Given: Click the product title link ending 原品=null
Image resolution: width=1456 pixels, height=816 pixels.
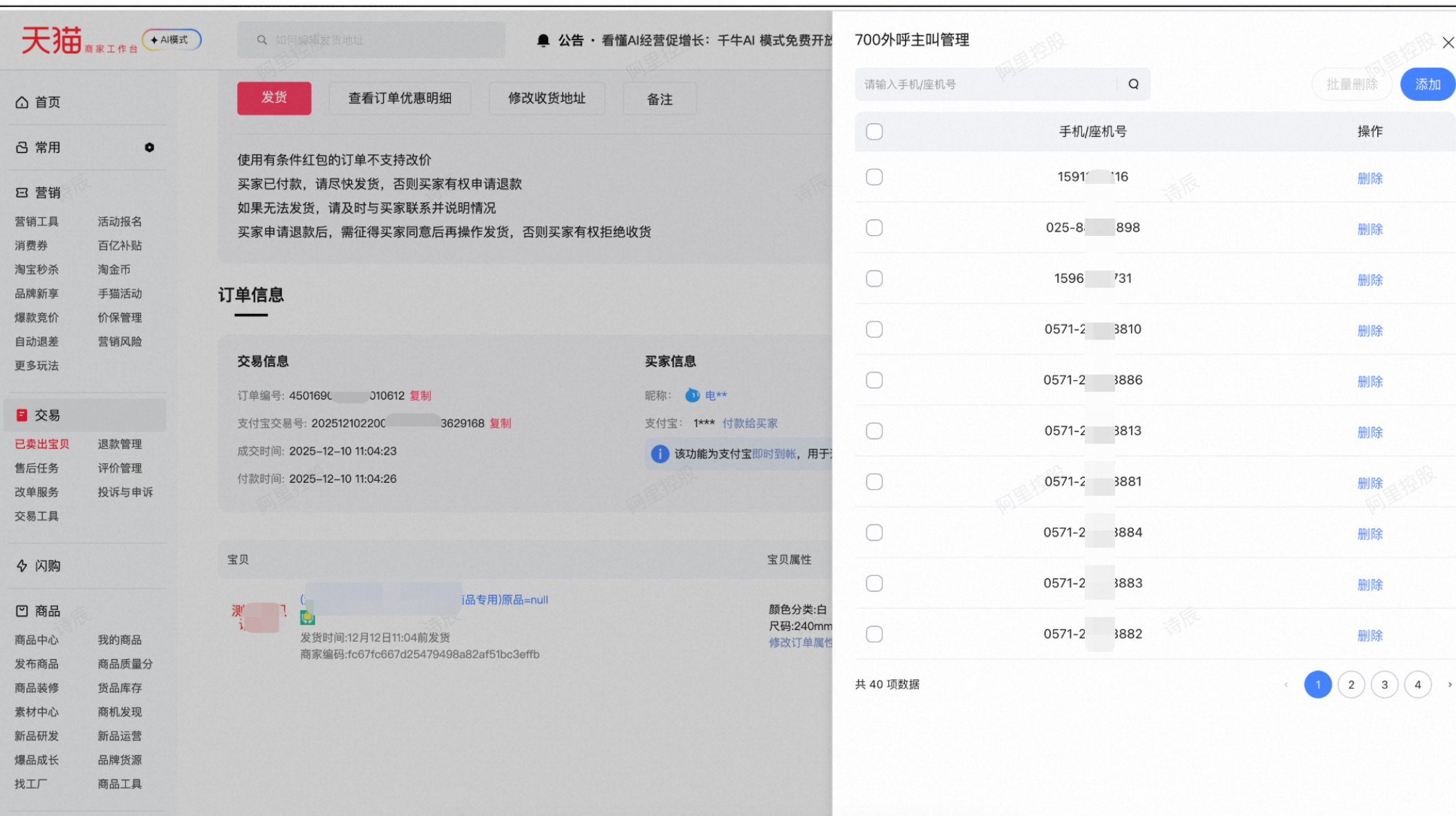Looking at the screenshot, I should (x=424, y=600).
